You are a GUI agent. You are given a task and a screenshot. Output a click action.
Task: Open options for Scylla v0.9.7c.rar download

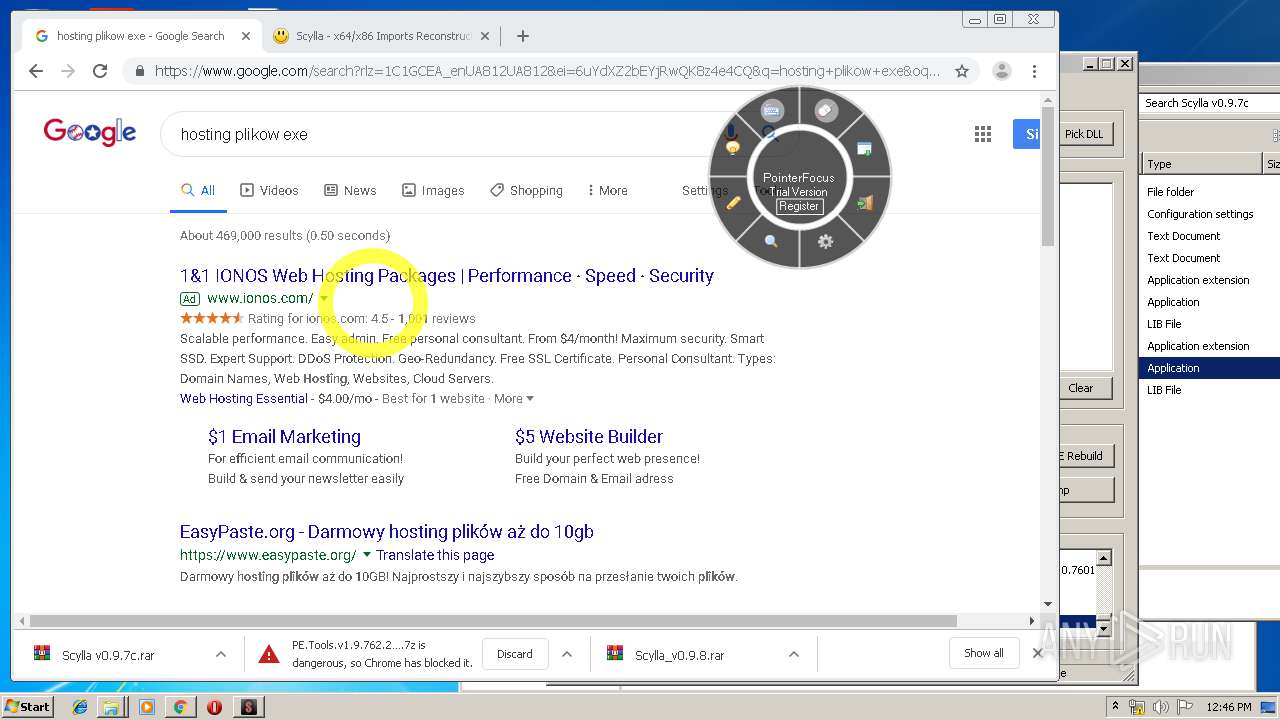(x=220, y=654)
